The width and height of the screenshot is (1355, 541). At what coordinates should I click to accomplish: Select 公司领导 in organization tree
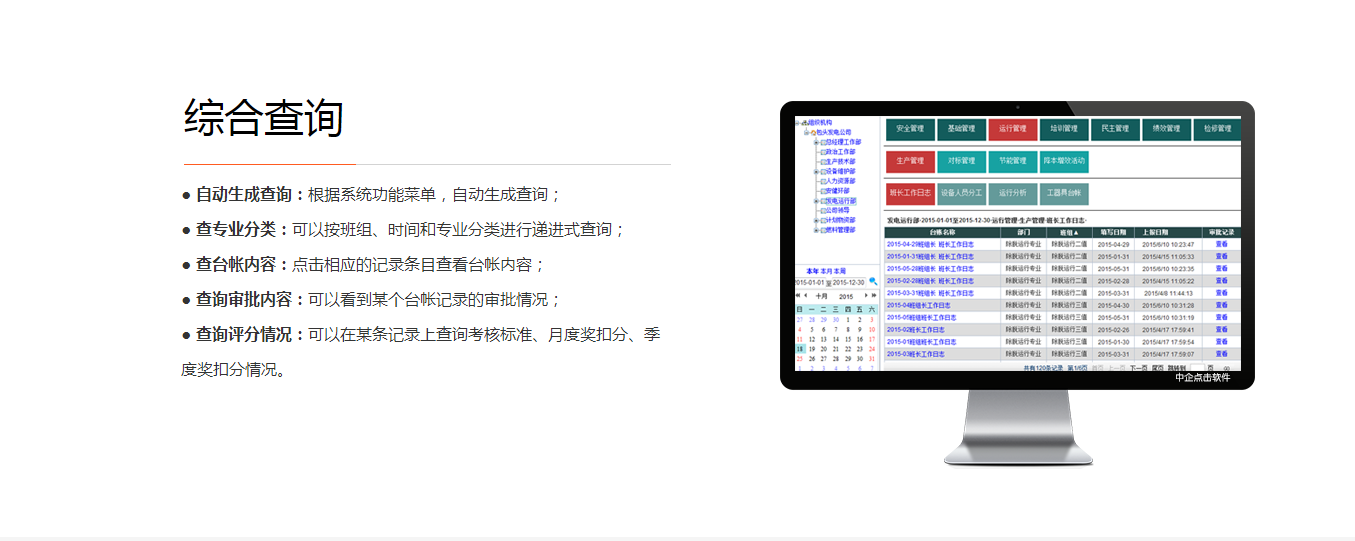(x=837, y=210)
